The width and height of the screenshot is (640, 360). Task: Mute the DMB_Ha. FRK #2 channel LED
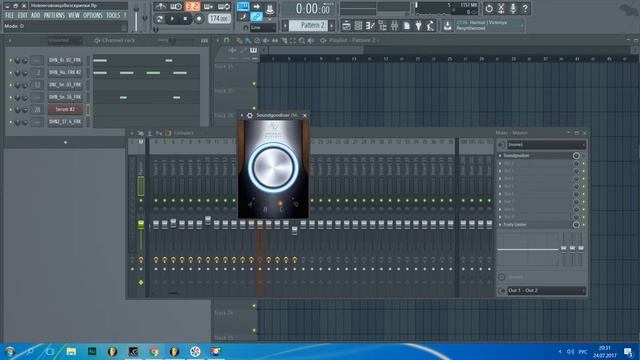click(11, 73)
